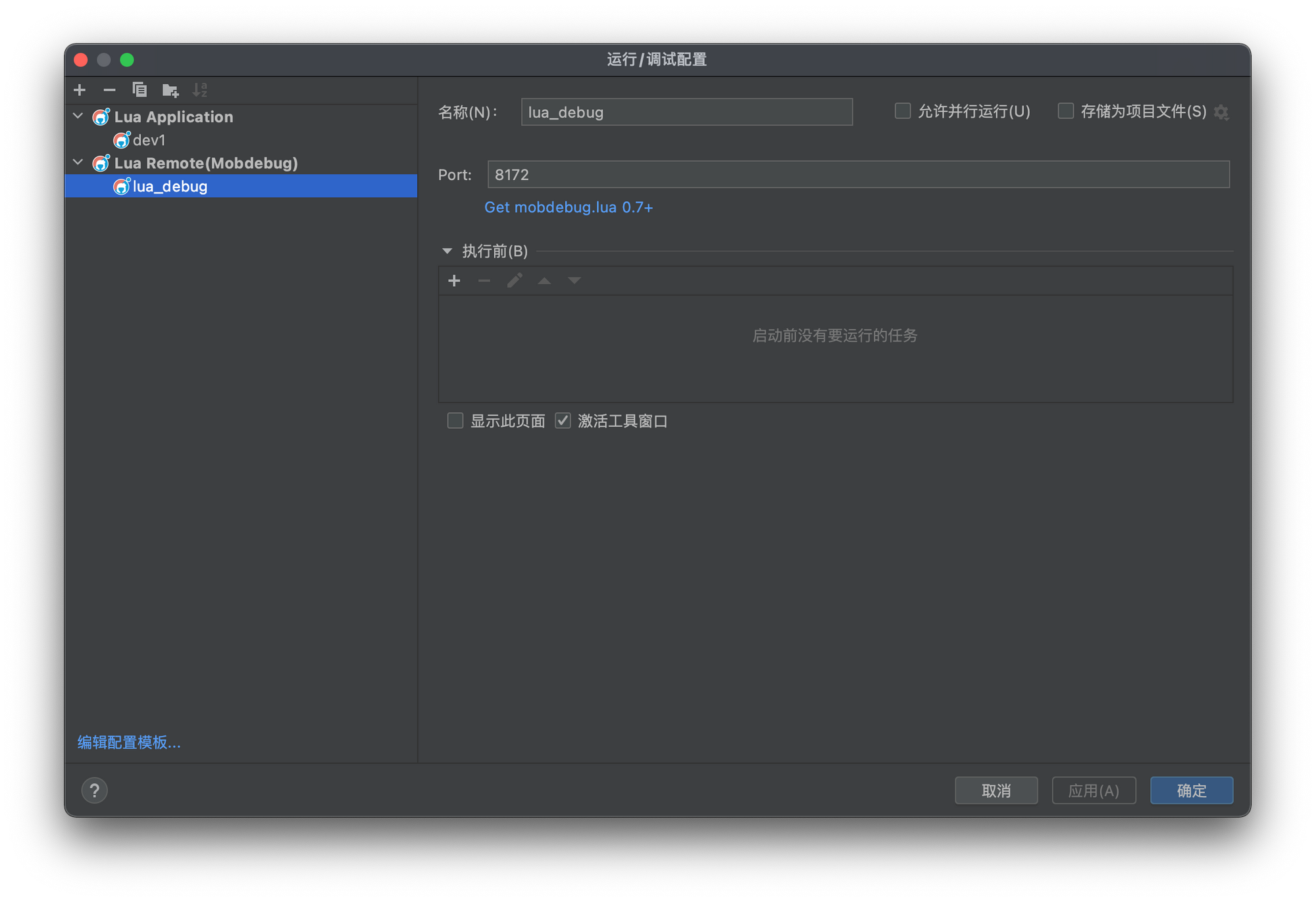The image size is (1316, 903).
Task: Uncheck 激活工具窗口 checkbox
Action: [563, 421]
